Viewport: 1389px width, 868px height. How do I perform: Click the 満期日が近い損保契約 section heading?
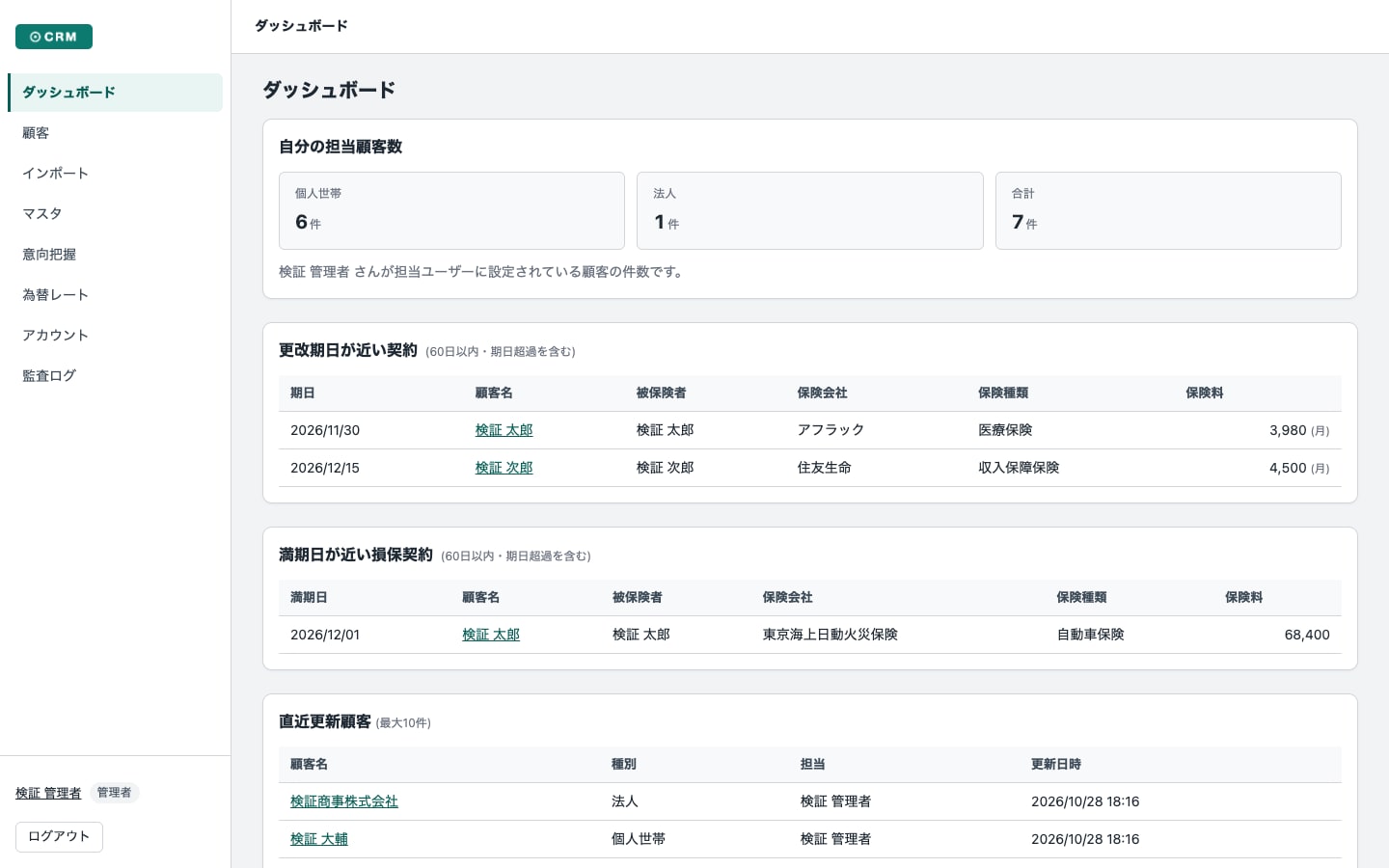[356, 555]
